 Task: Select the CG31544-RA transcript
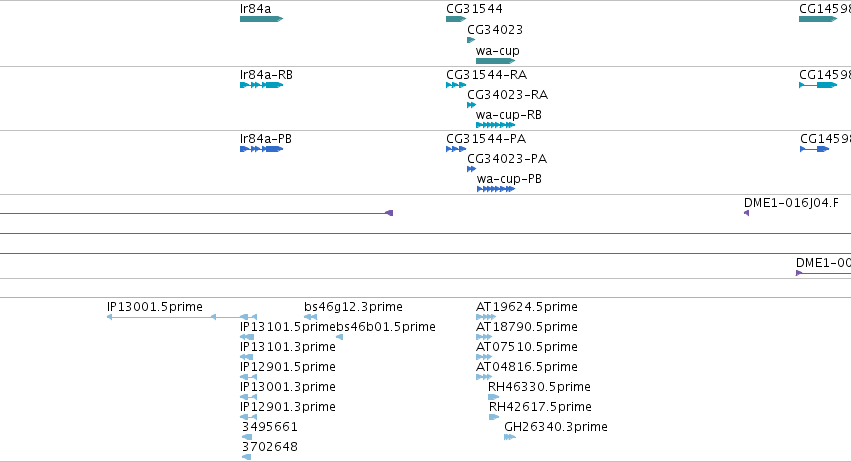point(456,85)
